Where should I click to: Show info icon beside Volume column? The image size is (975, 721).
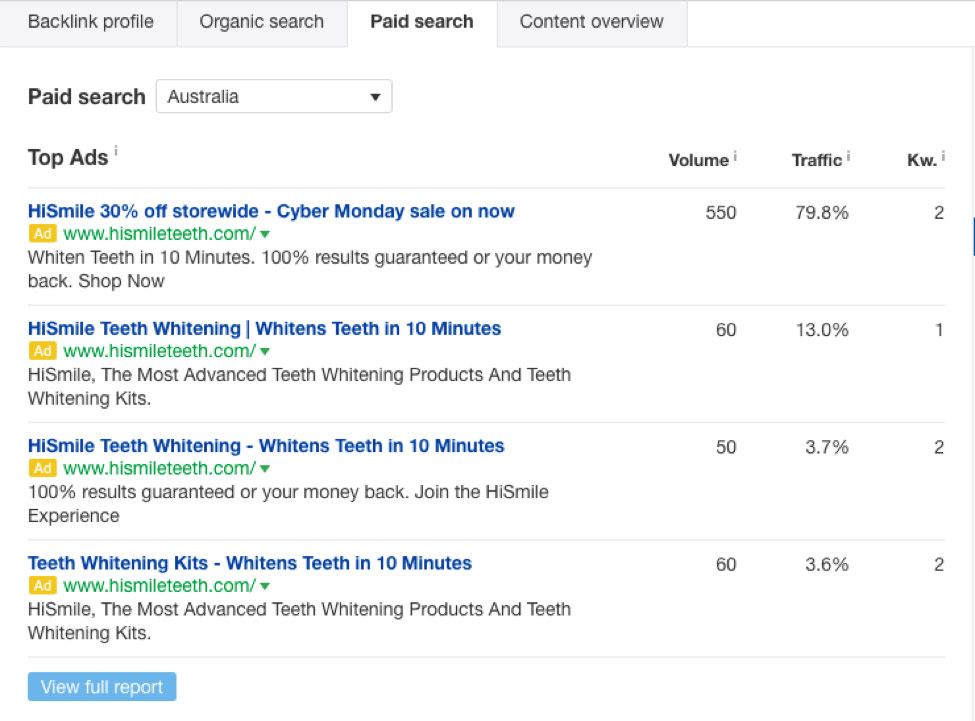(x=735, y=156)
